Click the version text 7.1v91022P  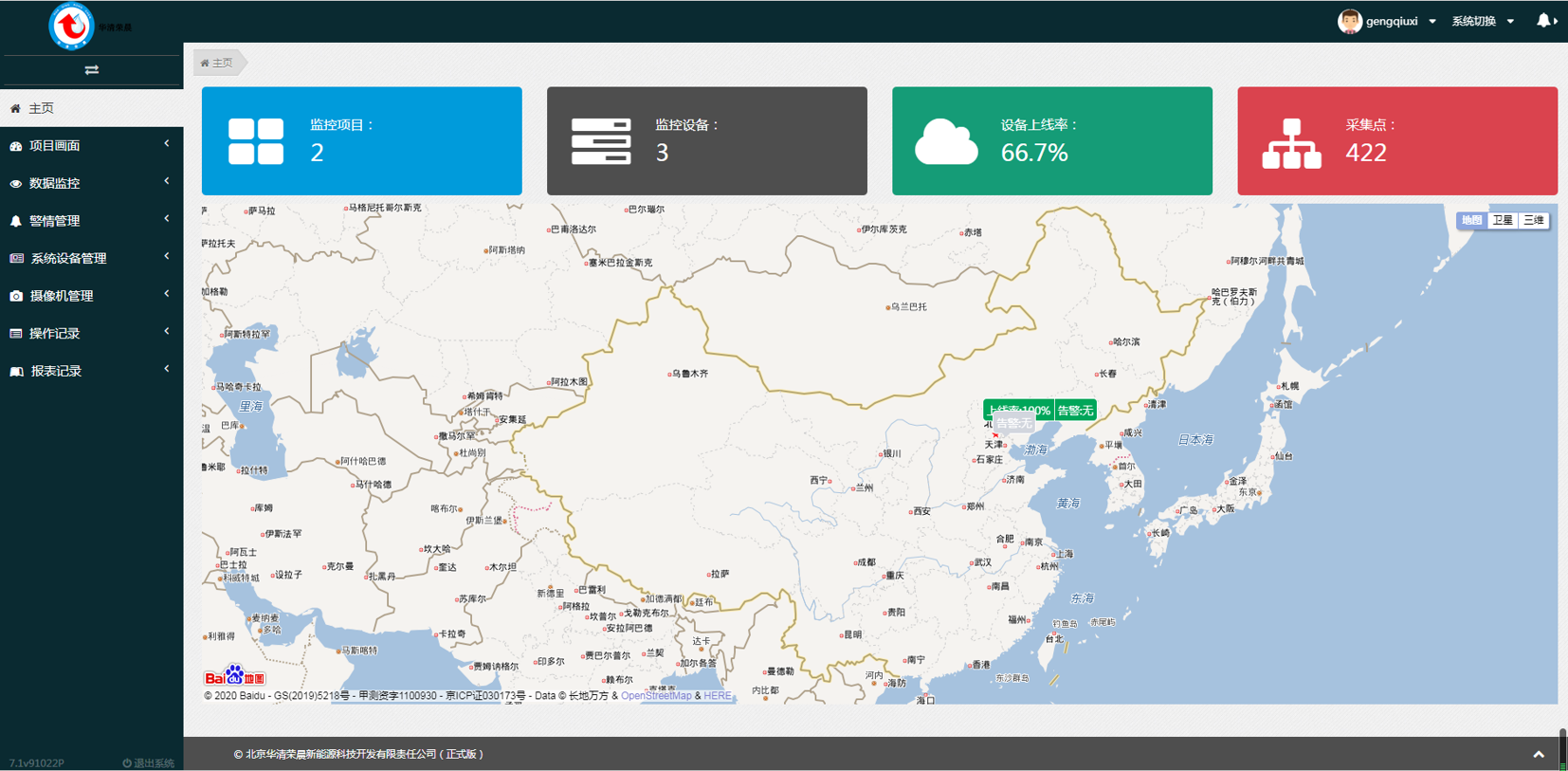[x=37, y=763]
